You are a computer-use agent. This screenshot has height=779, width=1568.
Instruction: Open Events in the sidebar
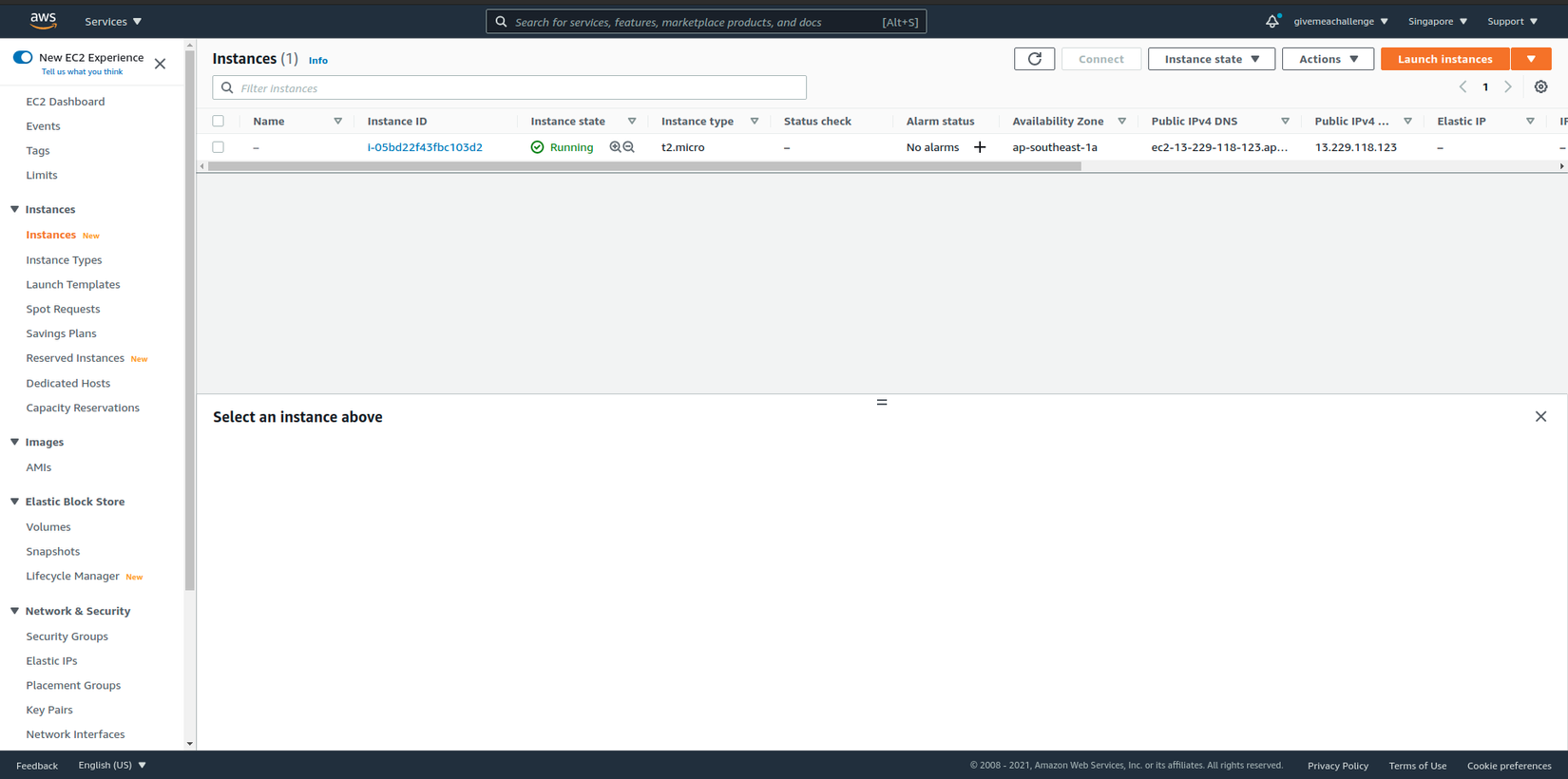pos(43,126)
